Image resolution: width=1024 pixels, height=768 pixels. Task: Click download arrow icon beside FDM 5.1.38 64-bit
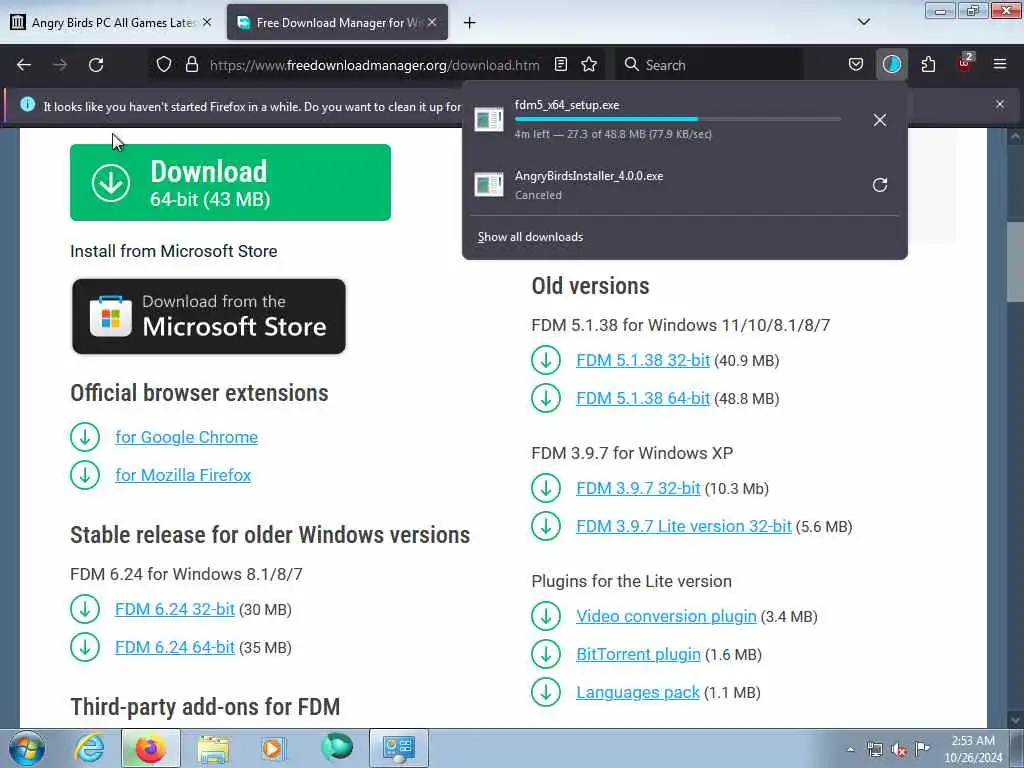[546, 398]
